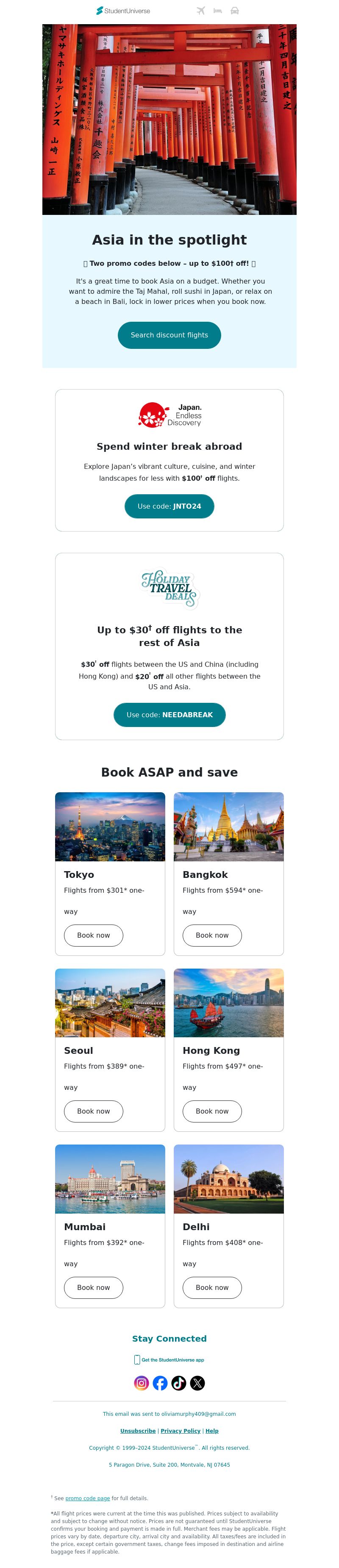The image size is (339, 1568).
Task: Open the TikTok social icon
Action: tap(179, 1382)
